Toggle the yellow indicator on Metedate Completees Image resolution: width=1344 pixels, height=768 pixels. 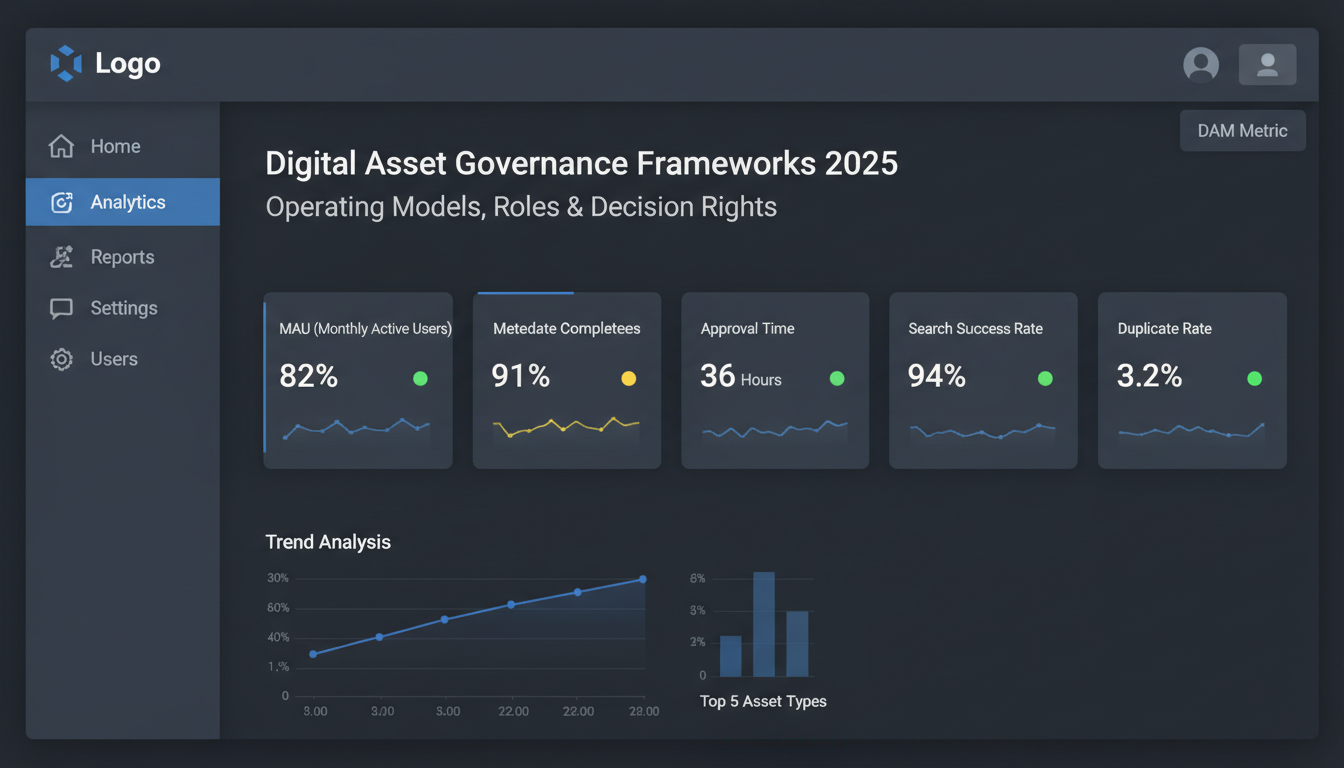[x=628, y=378]
